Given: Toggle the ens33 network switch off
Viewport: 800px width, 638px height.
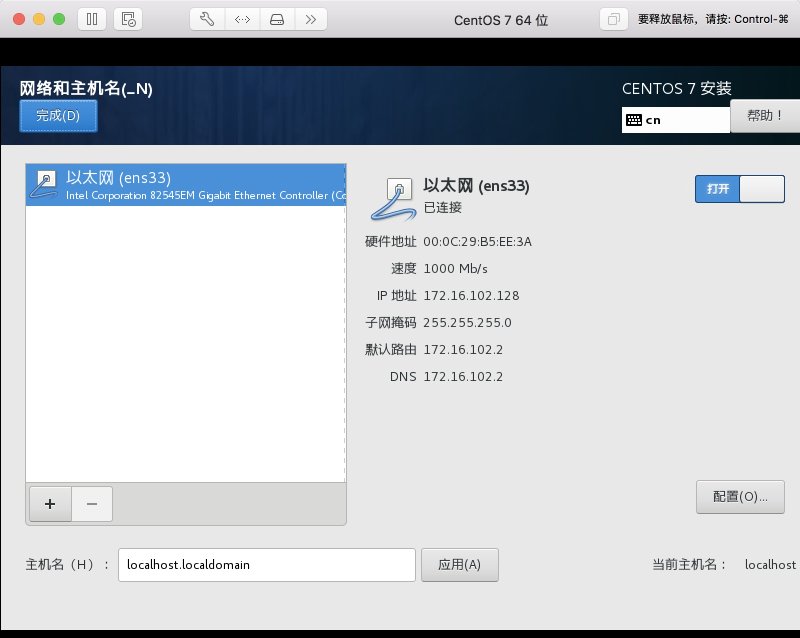Looking at the screenshot, I should point(740,189).
